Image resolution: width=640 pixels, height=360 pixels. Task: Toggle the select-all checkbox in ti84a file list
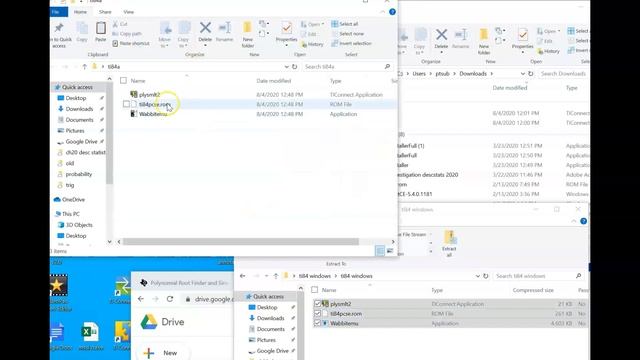[123, 81]
